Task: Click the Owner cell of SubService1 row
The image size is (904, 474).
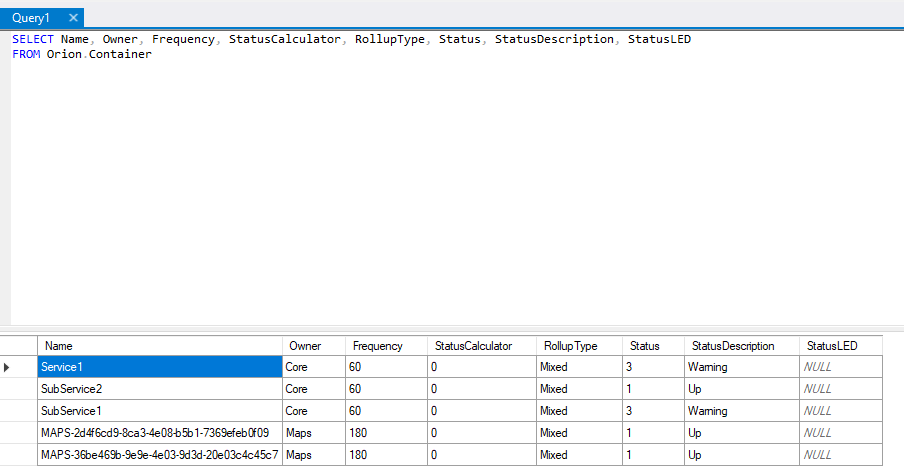Action: [x=314, y=411]
